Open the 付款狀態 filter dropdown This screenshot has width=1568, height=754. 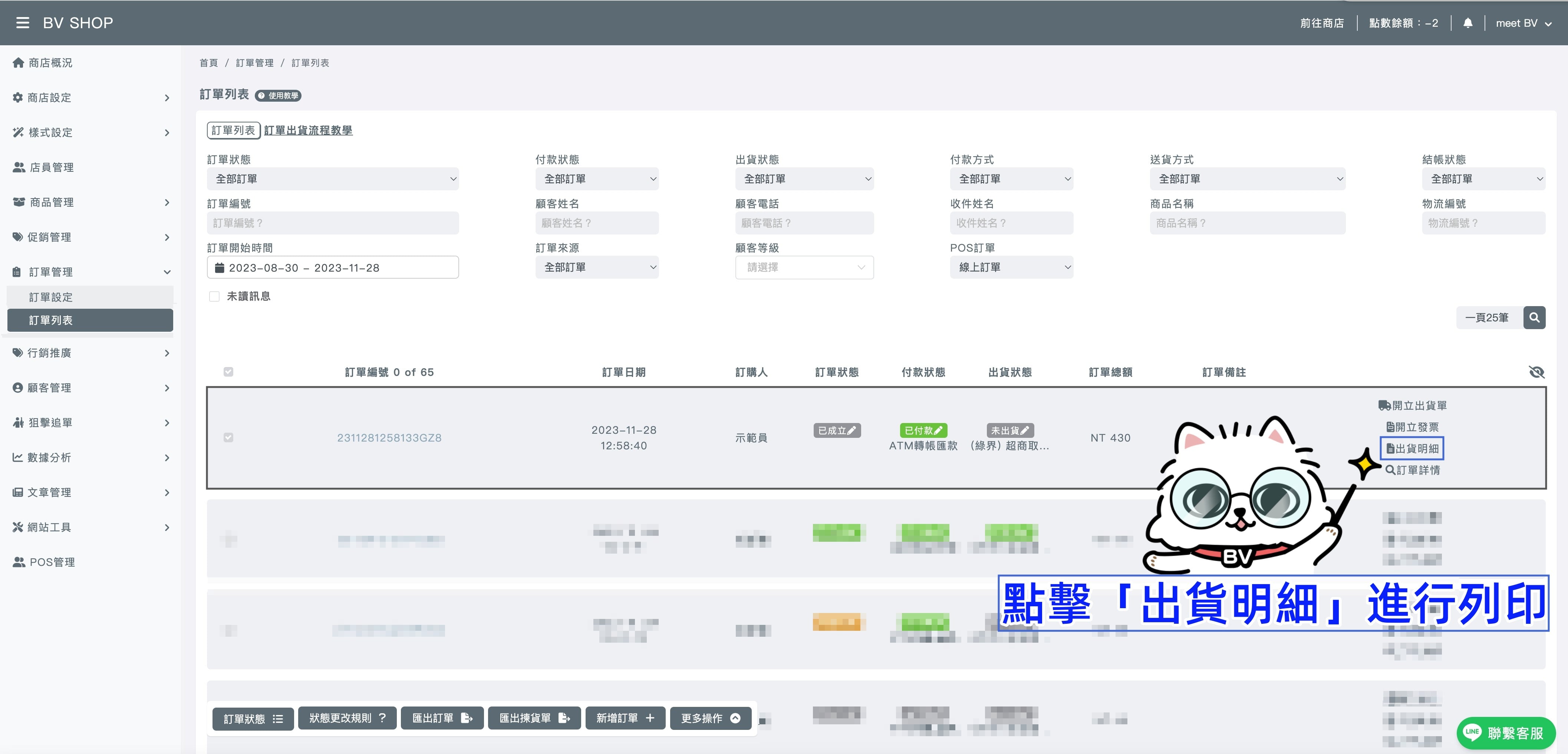(x=597, y=179)
